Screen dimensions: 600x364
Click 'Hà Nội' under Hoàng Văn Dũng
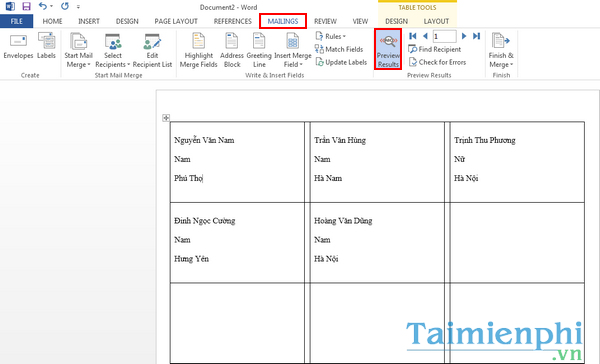326,259
